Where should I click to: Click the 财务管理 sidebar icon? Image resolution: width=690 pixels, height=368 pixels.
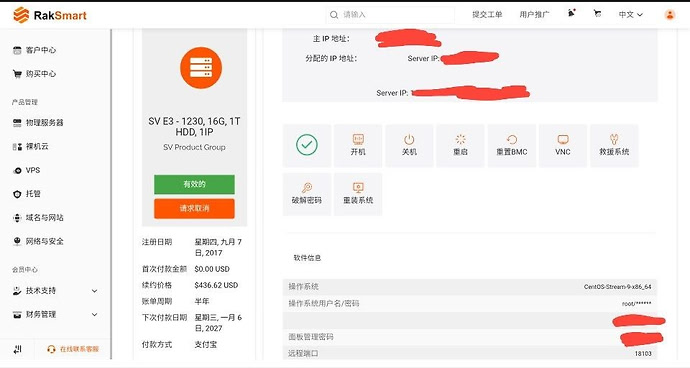point(17,315)
